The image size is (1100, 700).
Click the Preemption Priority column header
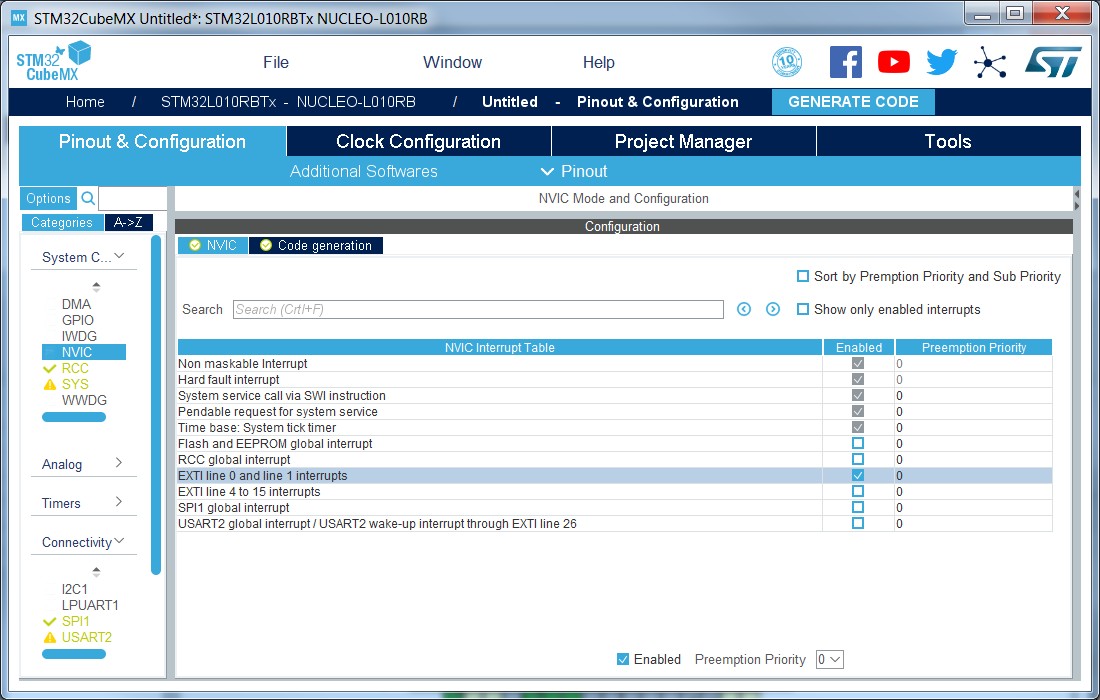pyautogui.click(x=974, y=347)
